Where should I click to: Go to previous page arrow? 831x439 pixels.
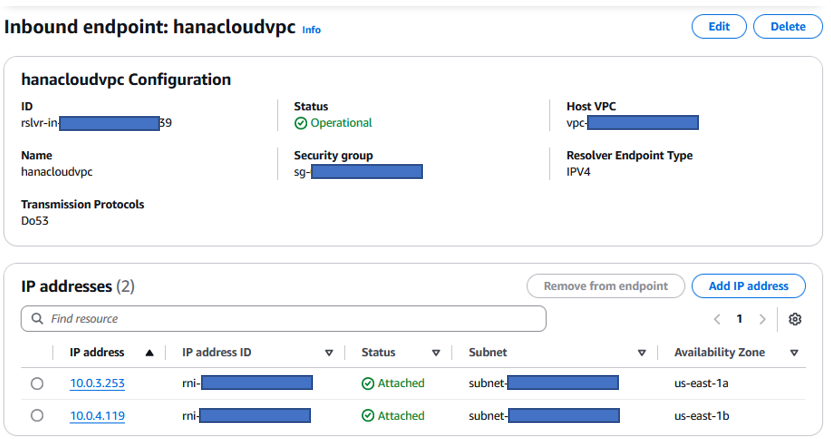717,319
